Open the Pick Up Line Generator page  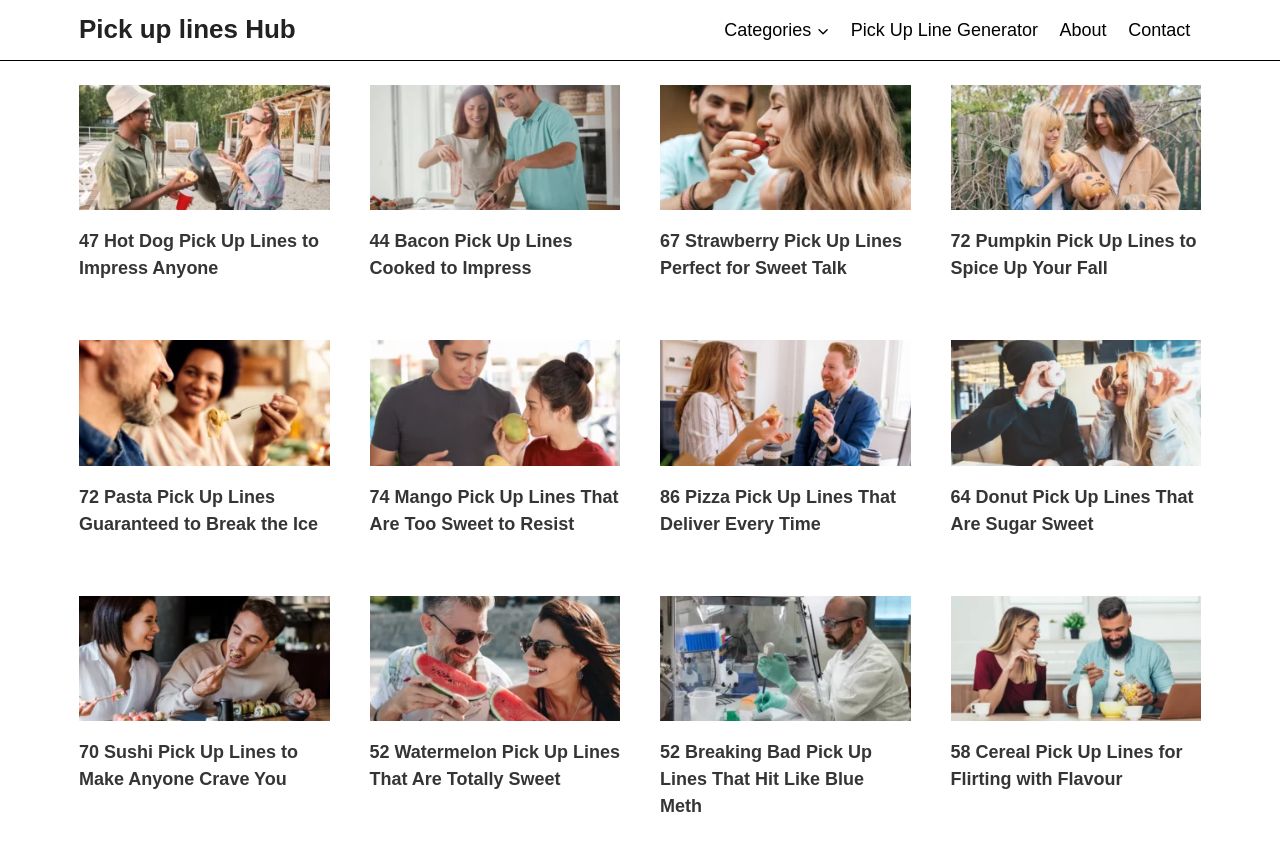point(944,30)
